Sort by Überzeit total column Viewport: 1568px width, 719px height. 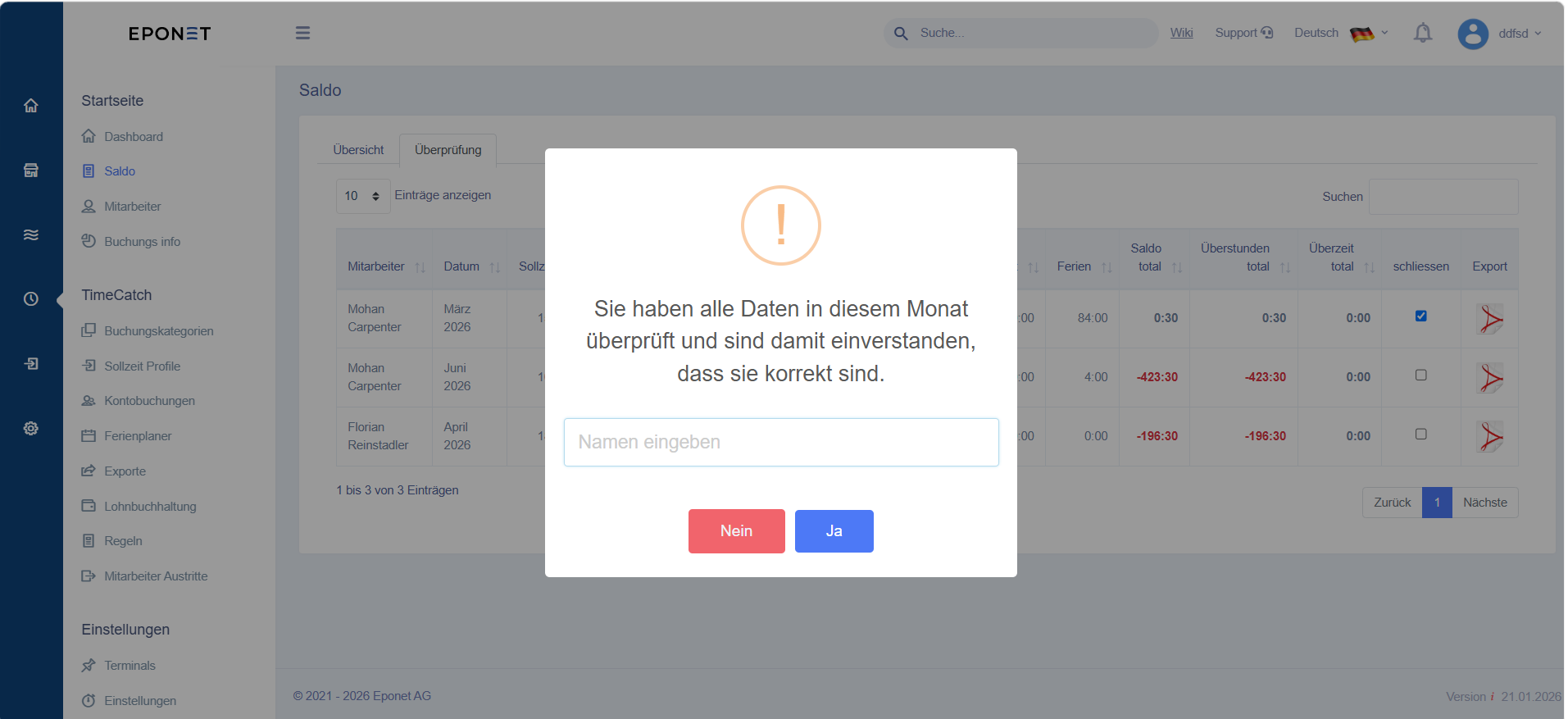(1340, 257)
